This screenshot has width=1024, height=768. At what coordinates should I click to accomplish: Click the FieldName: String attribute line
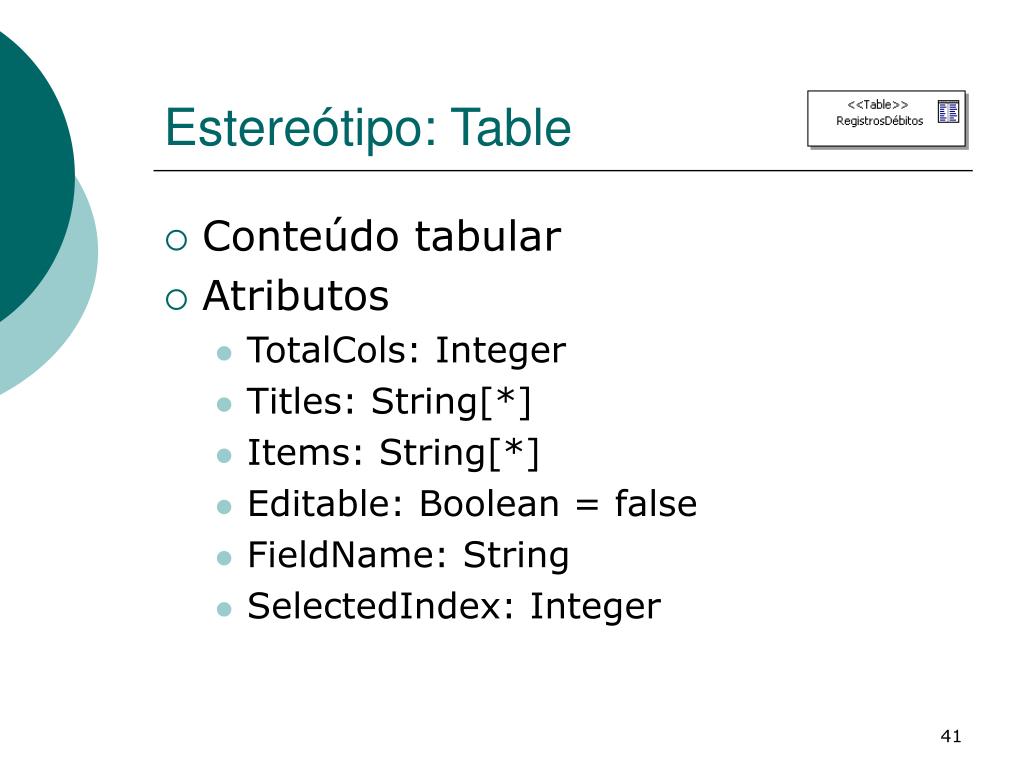tap(408, 556)
